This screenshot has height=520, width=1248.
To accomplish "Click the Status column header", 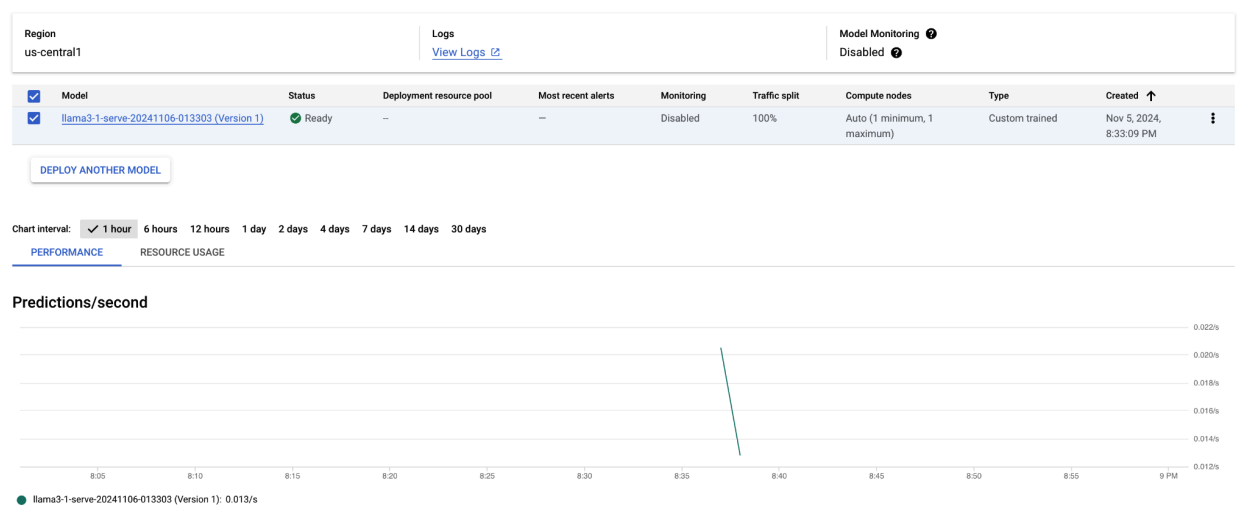I will tap(301, 96).
